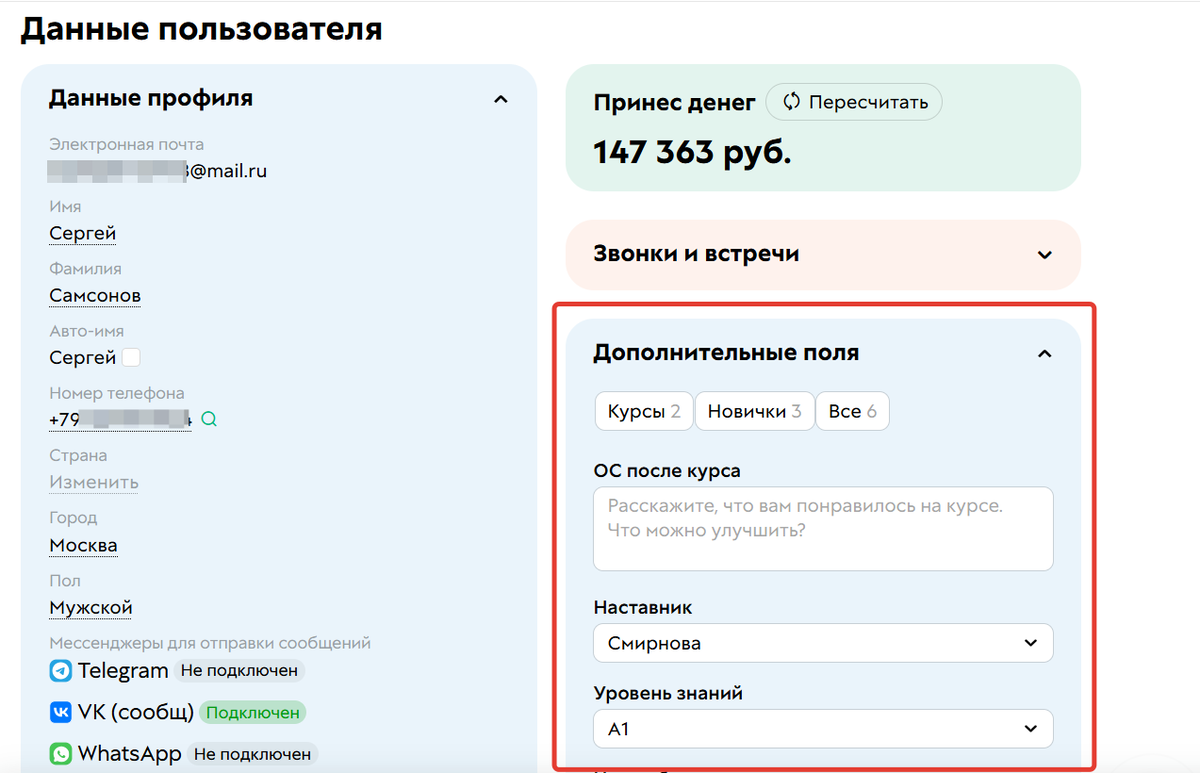Open the Telegram messenger icon
Screen dimensions: 1200x773
point(61,670)
